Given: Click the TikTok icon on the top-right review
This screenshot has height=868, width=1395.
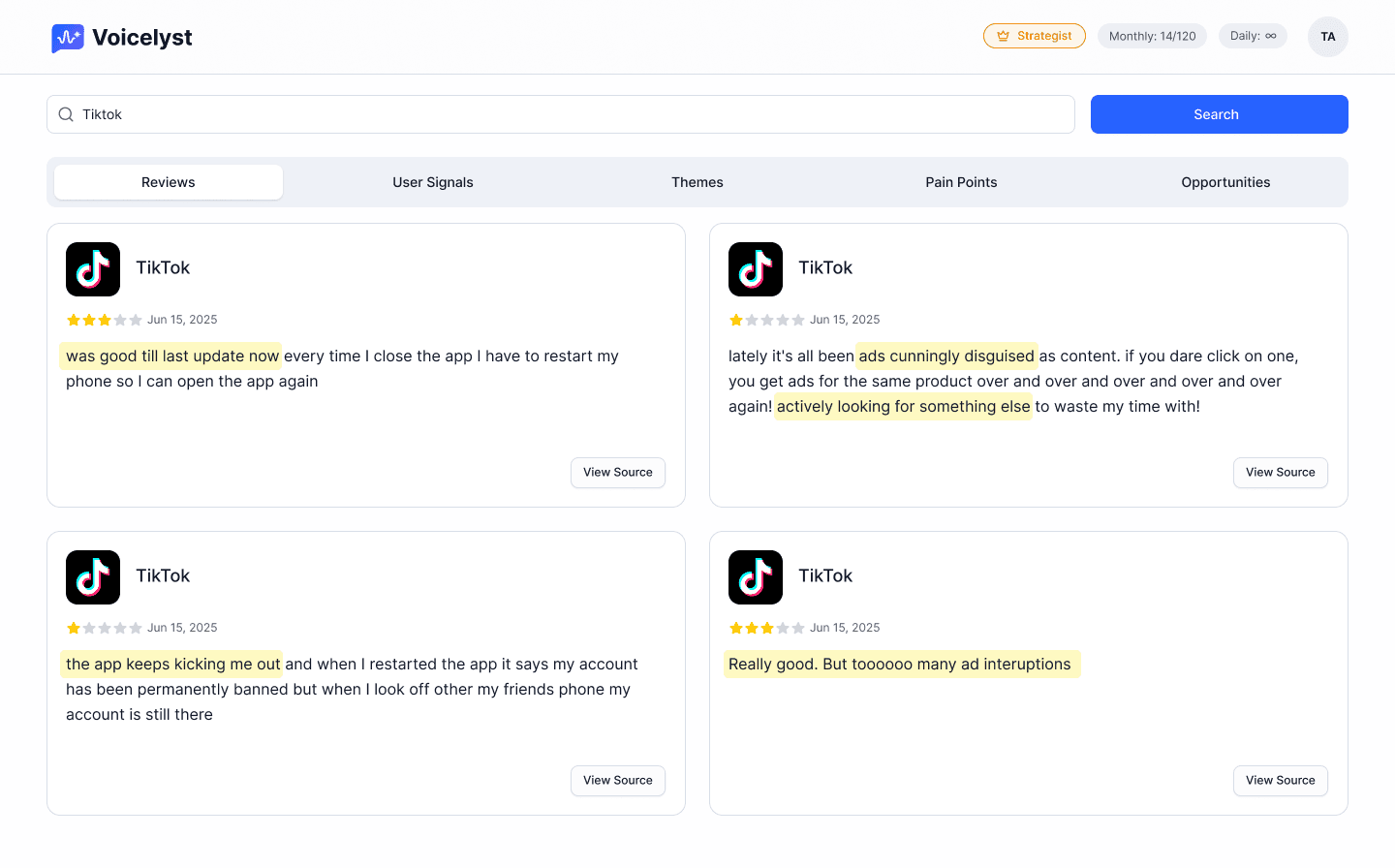Looking at the screenshot, I should (x=756, y=268).
